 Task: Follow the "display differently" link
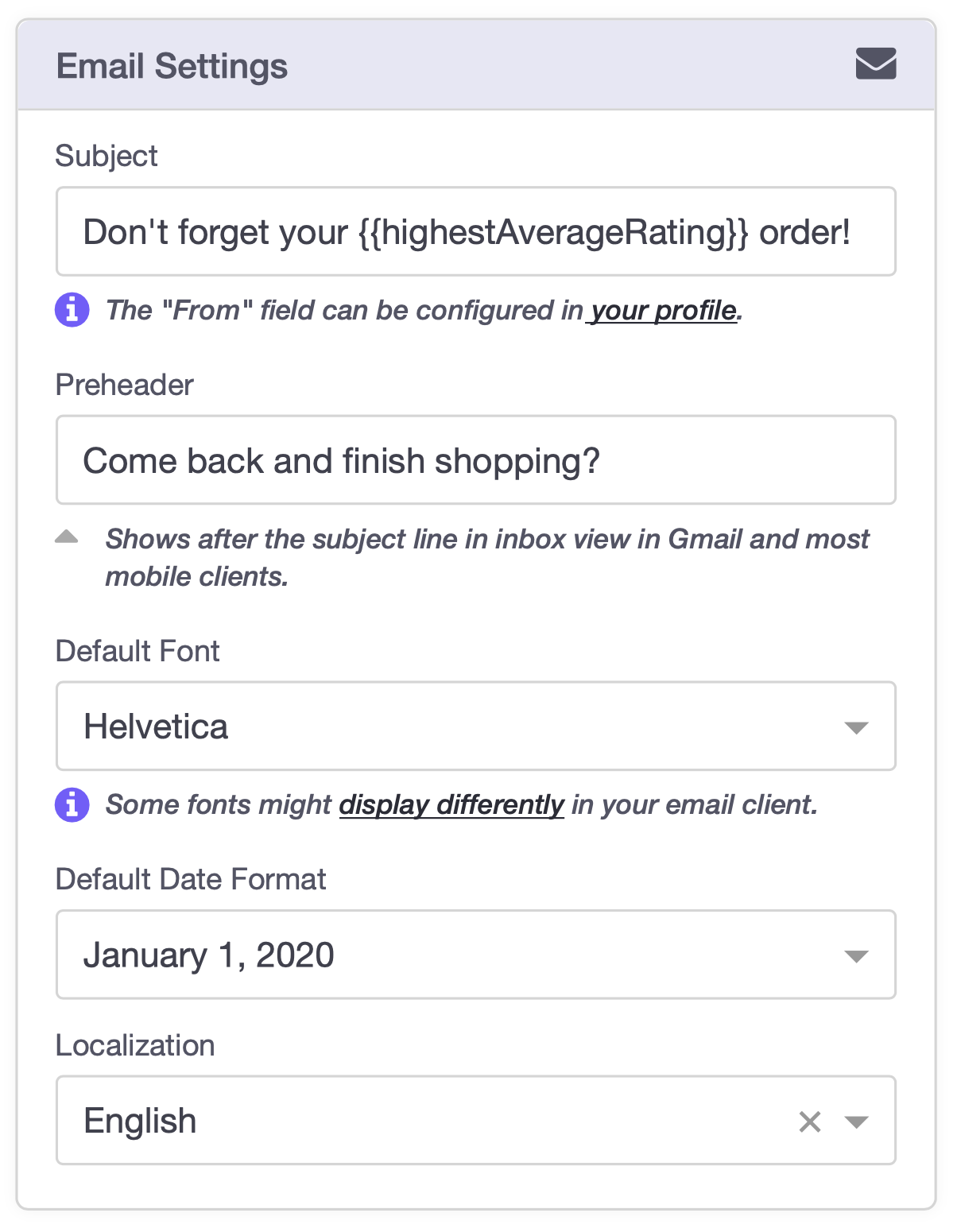451,804
